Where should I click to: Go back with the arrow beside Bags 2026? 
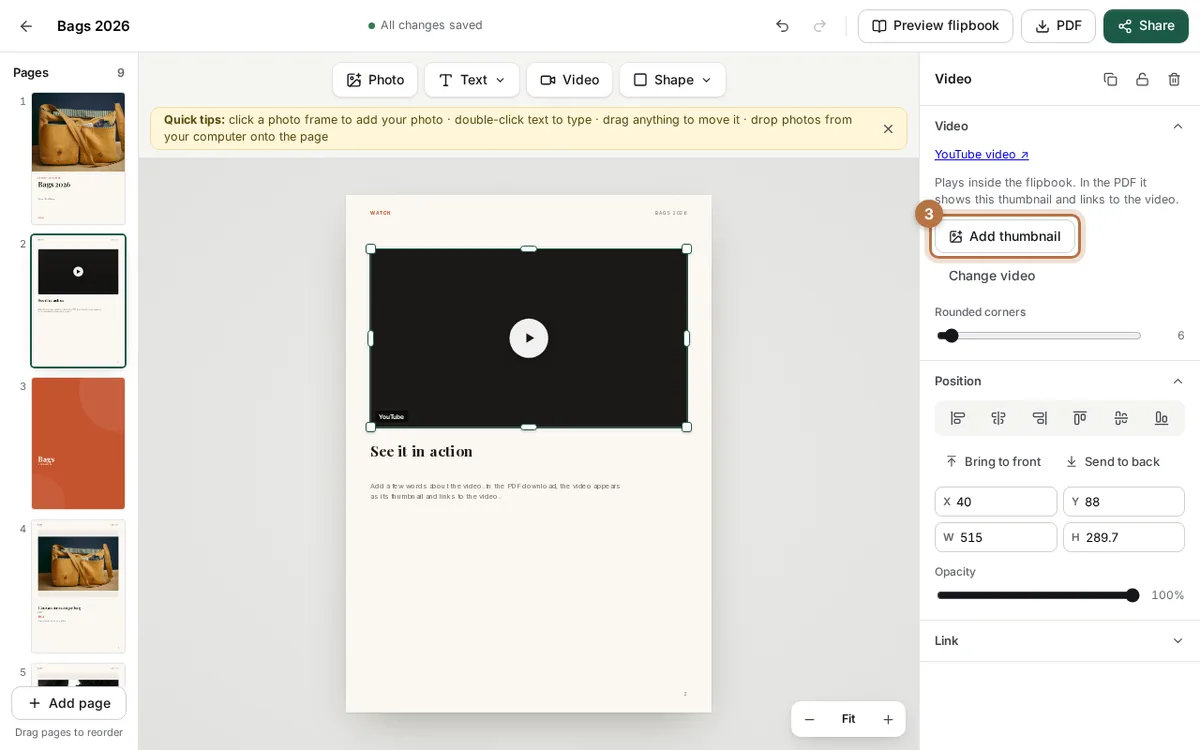[x=26, y=26]
